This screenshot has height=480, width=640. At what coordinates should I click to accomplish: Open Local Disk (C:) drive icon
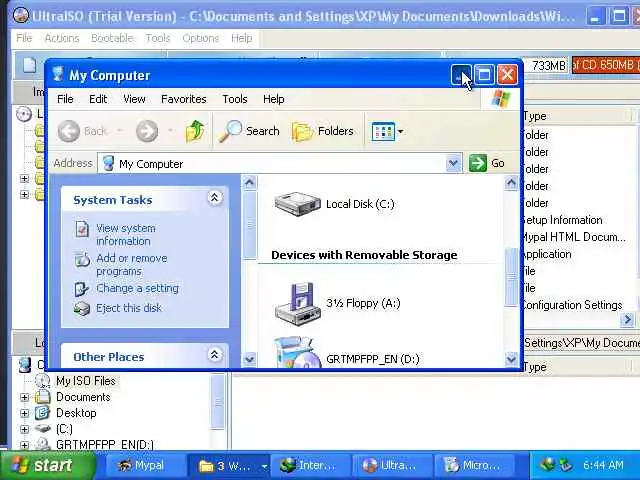click(x=297, y=204)
